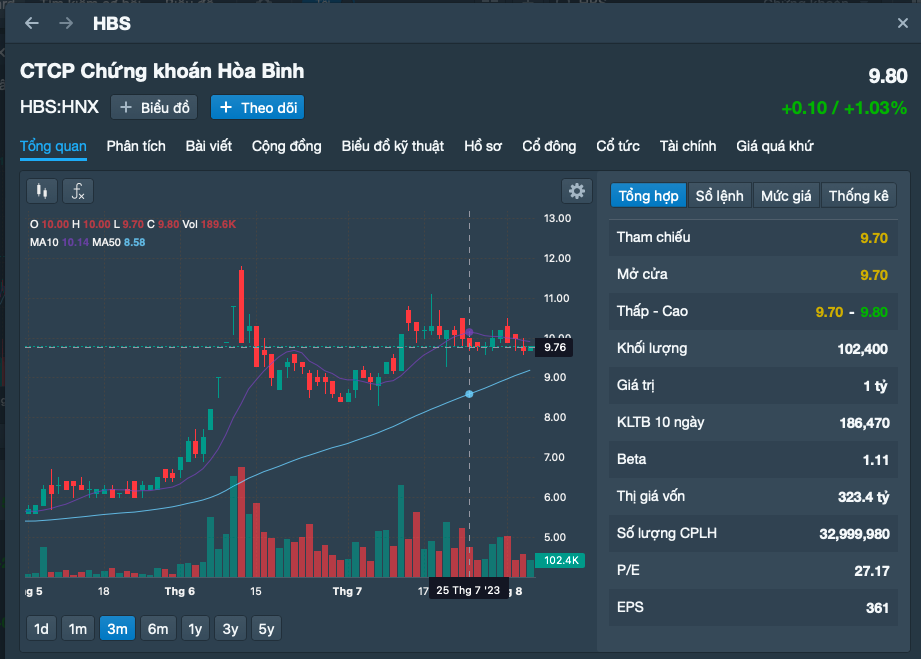921x659 pixels.
Task: Go back with the left arrow icon
Action: pyautogui.click(x=32, y=23)
